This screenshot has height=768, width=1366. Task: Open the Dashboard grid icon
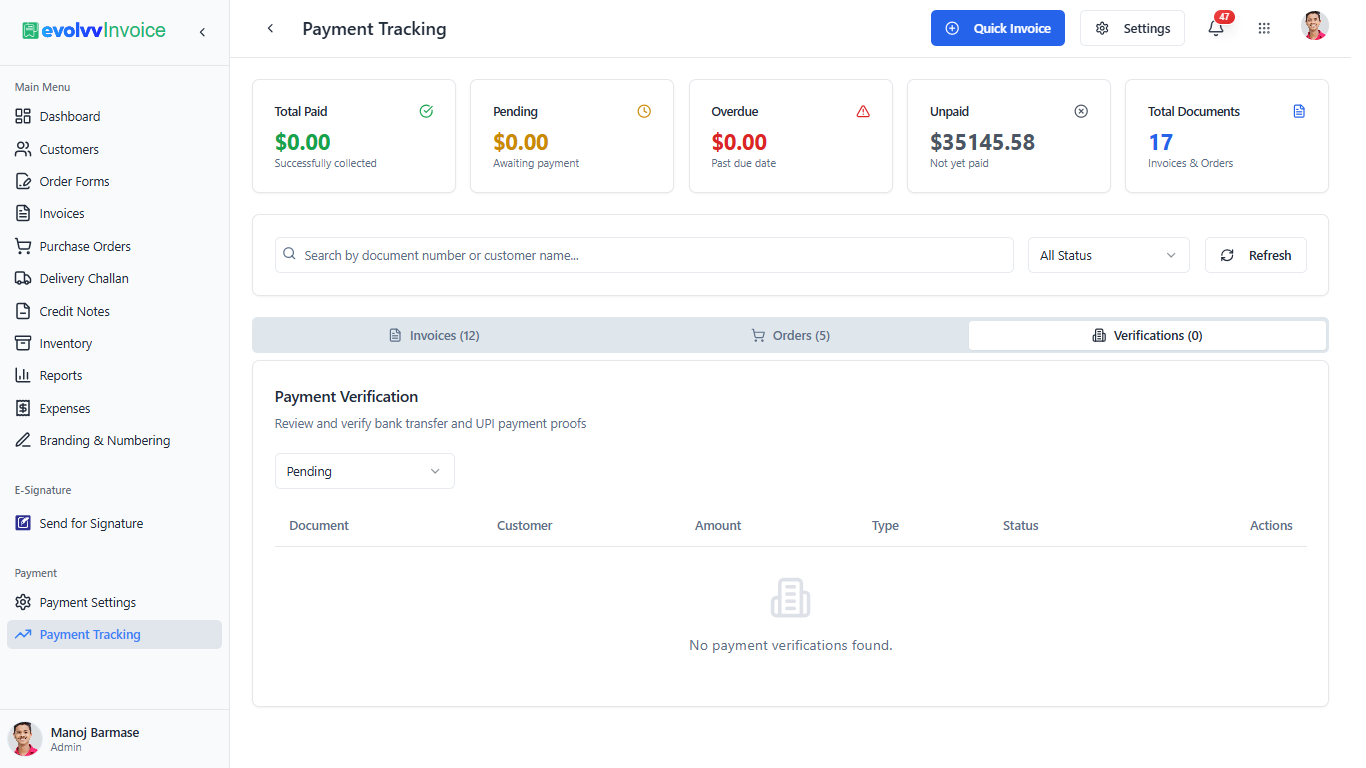click(x=23, y=116)
